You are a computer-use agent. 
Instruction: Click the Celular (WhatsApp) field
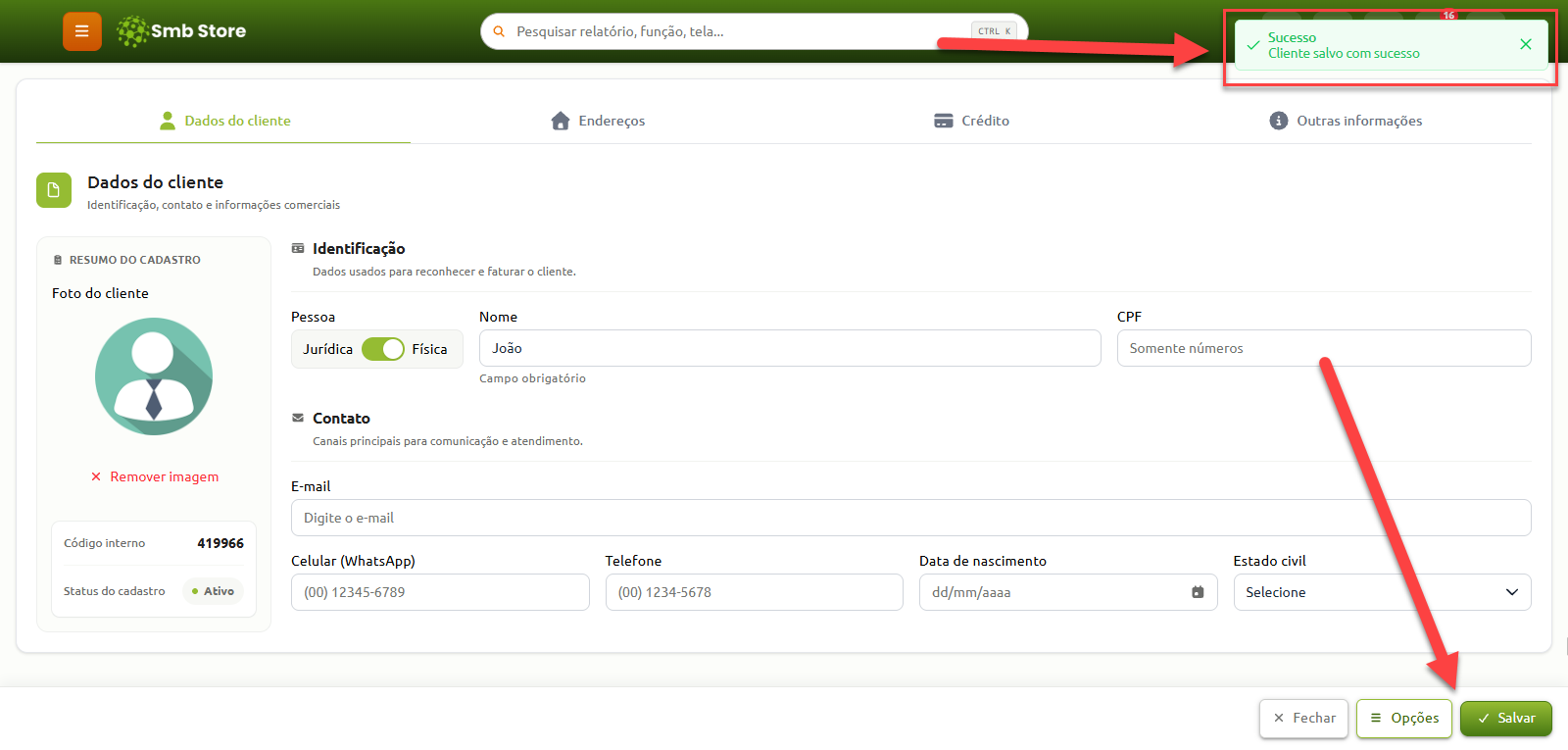pos(440,592)
